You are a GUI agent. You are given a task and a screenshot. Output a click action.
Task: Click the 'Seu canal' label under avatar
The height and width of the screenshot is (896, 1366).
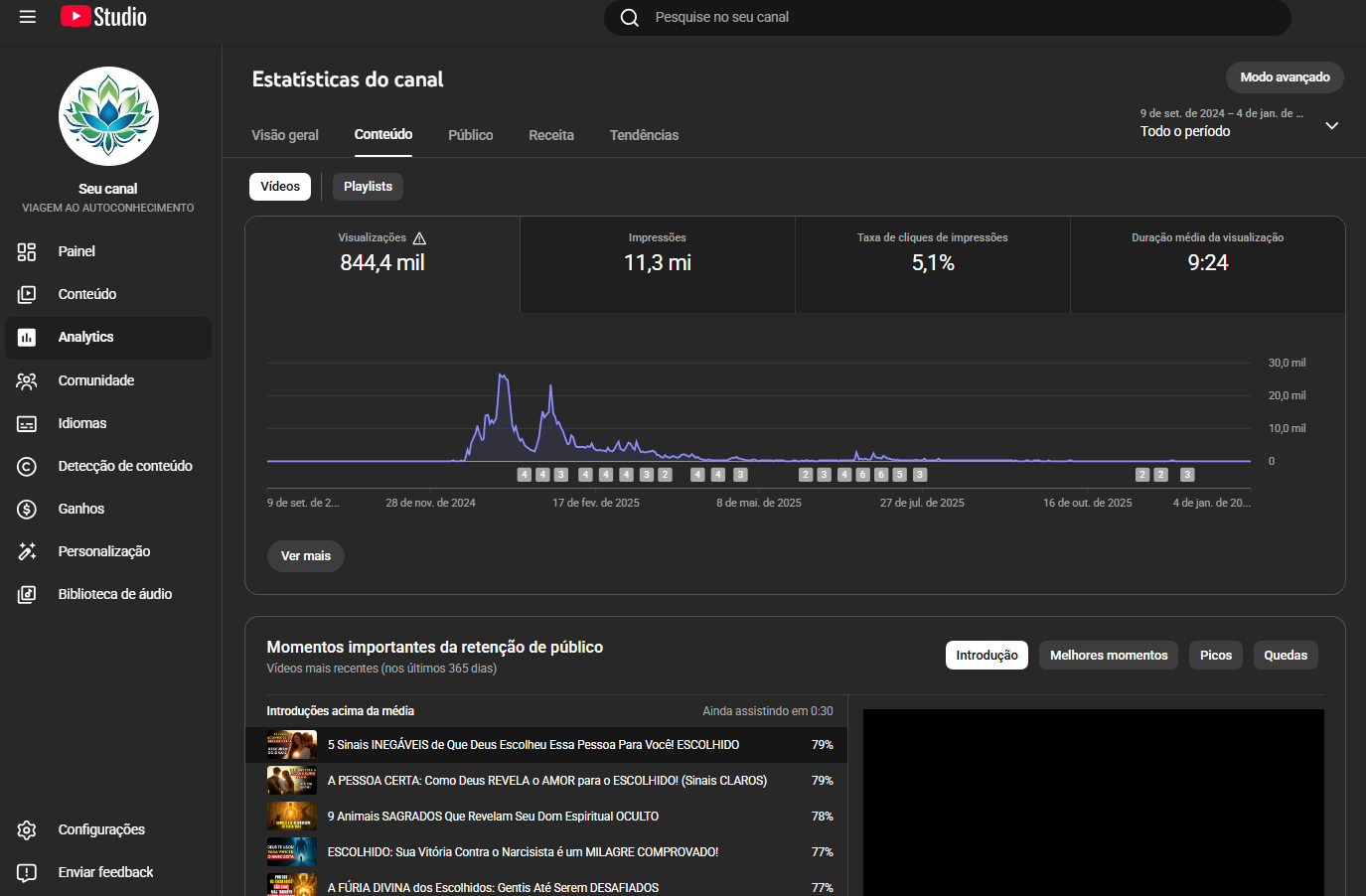pos(108,189)
